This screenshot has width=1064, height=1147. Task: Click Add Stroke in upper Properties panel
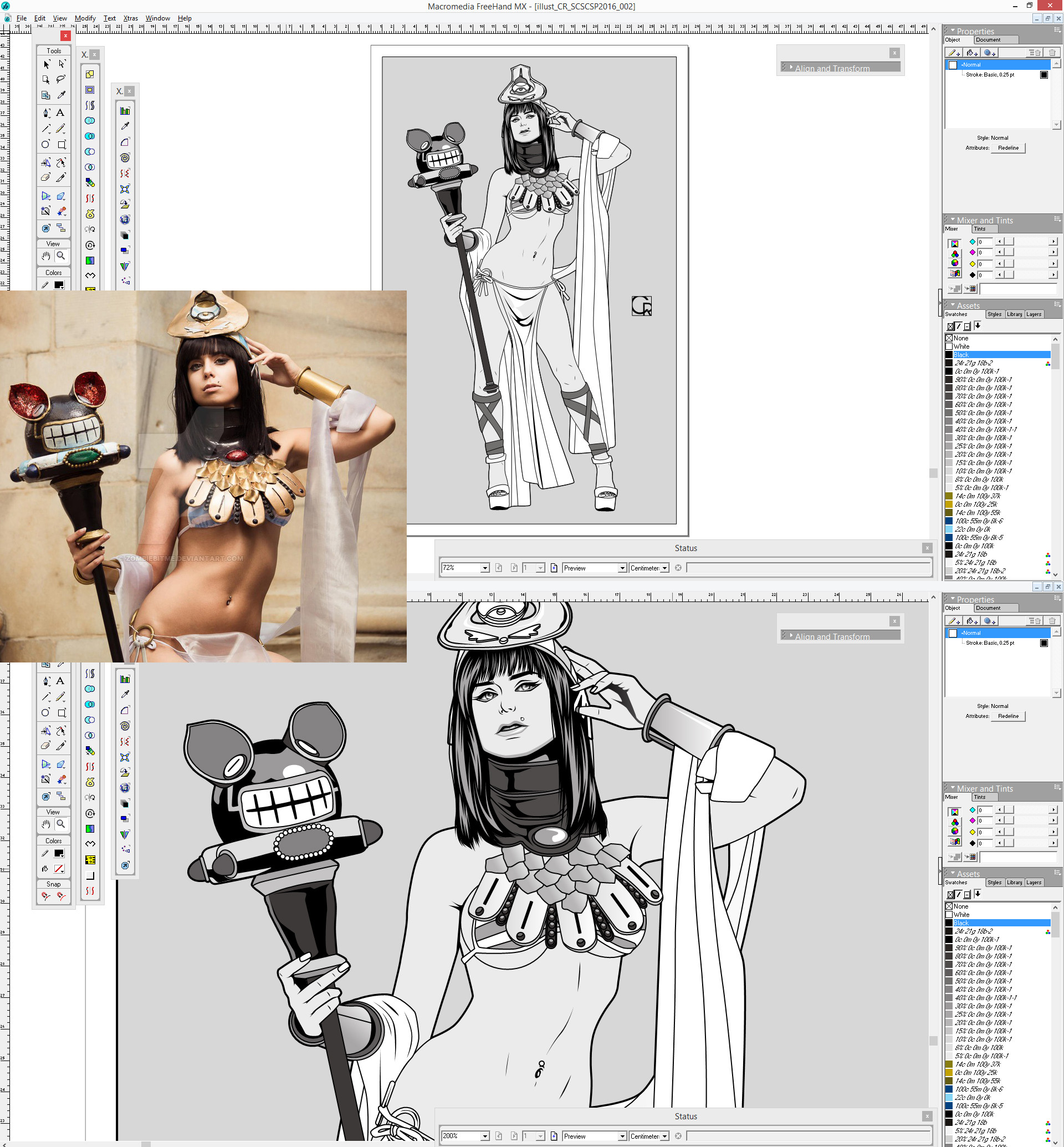[x=955, y=53]
